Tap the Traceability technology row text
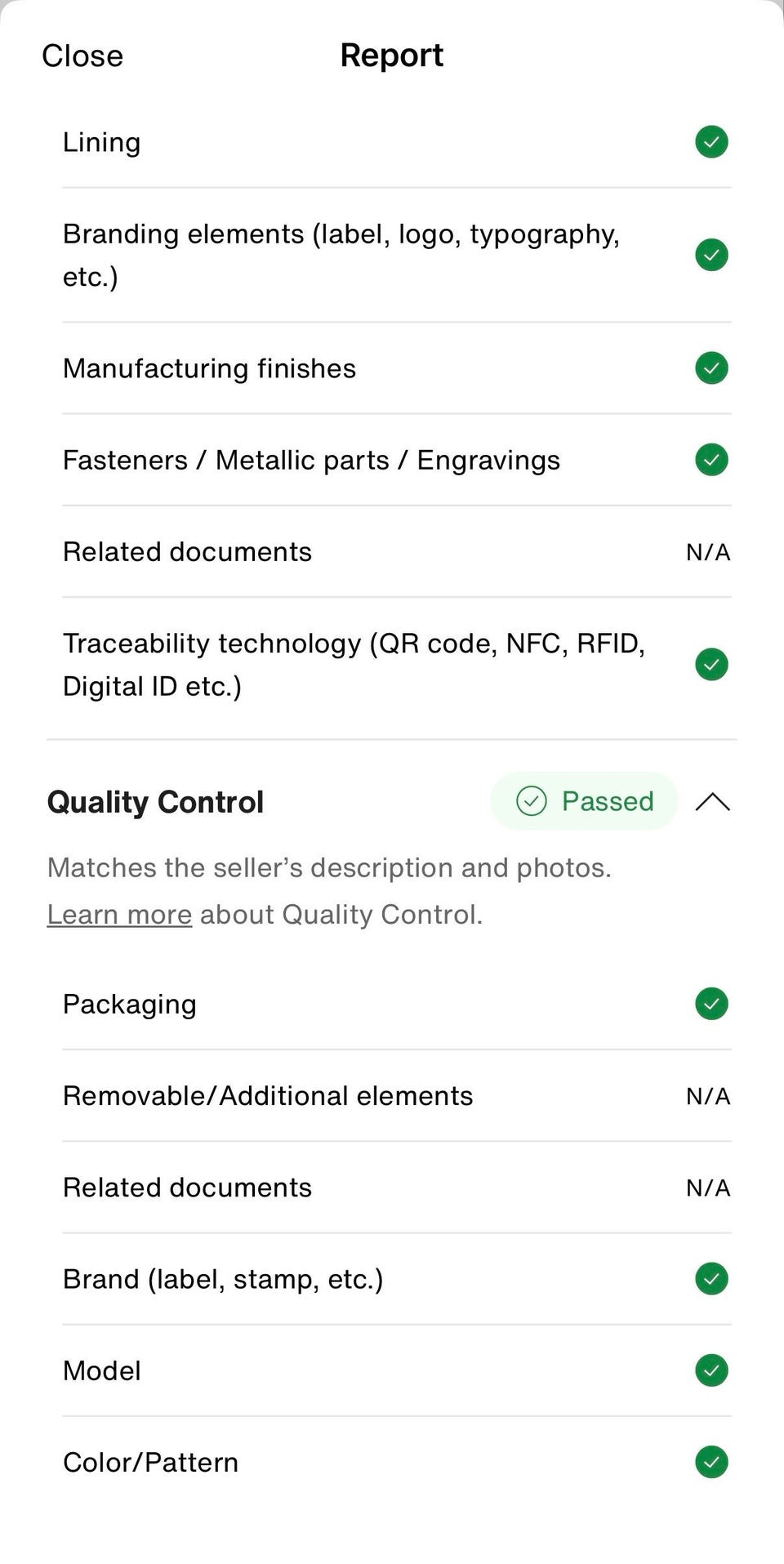784x1564 pixels. (354, 665)
